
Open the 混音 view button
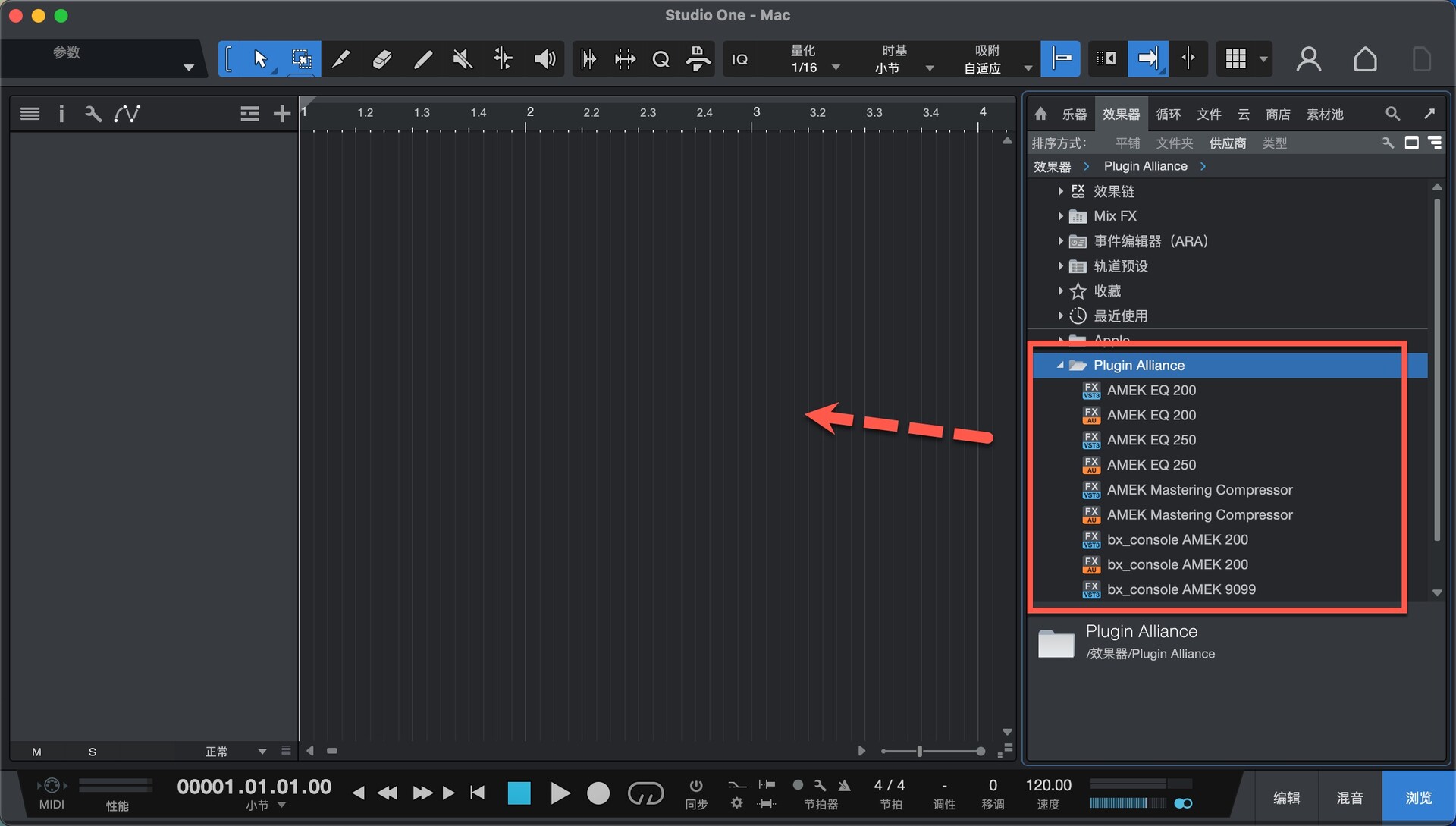(x=1350, y=798)
